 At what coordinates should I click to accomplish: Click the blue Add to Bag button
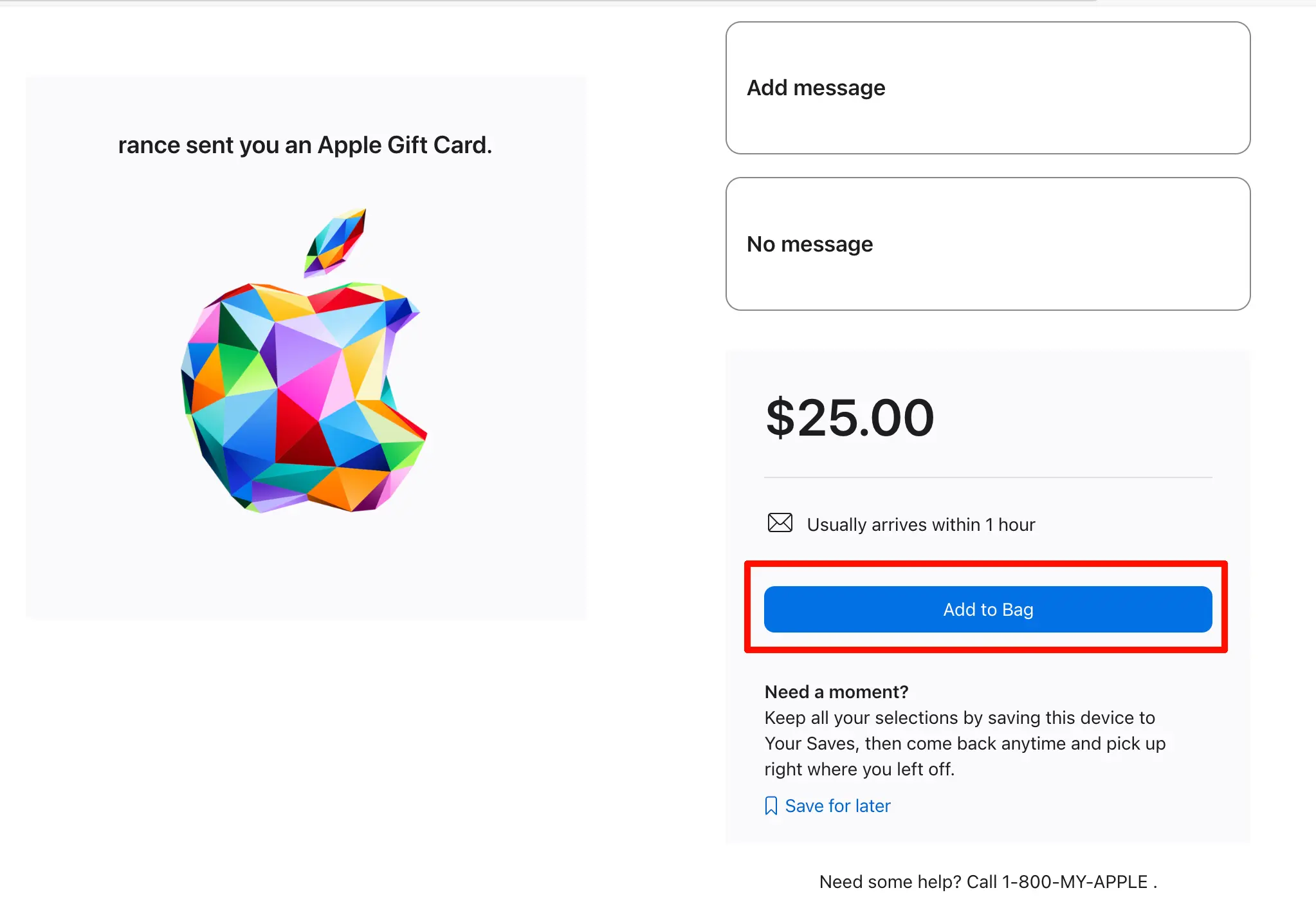987,609
